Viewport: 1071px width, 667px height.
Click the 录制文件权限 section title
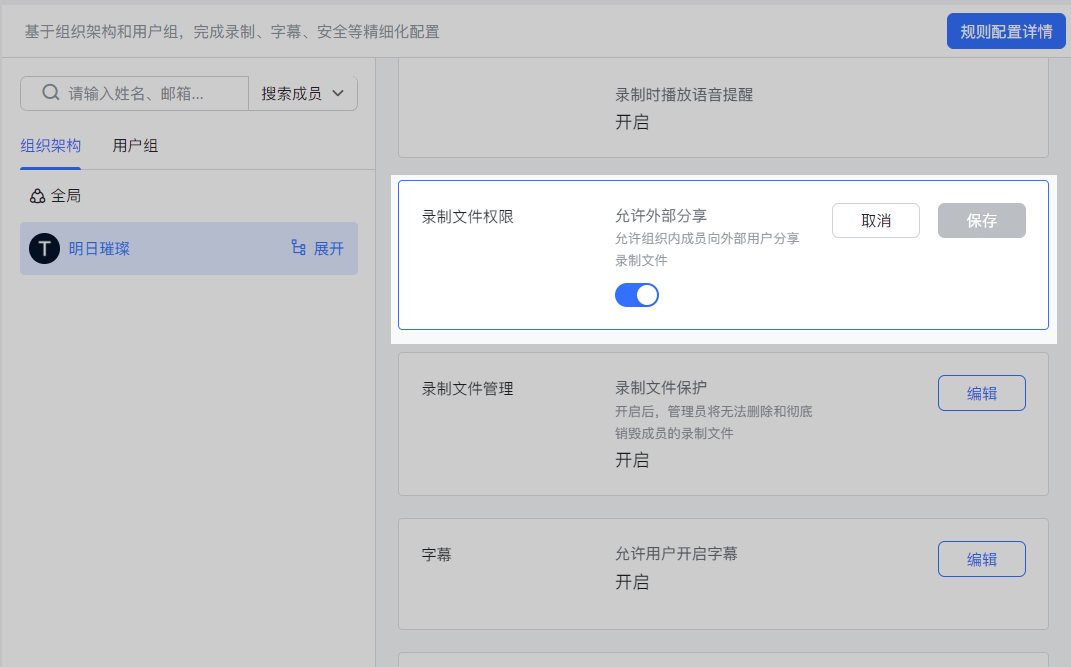click(x=467, y=216)
